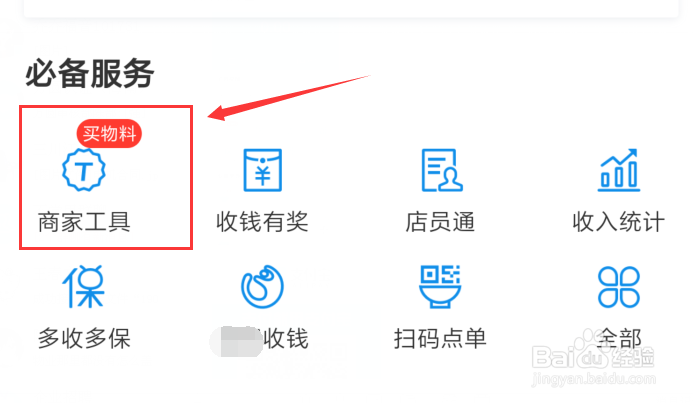The height and width of the screenshot is (403, 693).
Task: Tap the 店员通 text label
Action: pyautogui.click(x=440, y=222)
